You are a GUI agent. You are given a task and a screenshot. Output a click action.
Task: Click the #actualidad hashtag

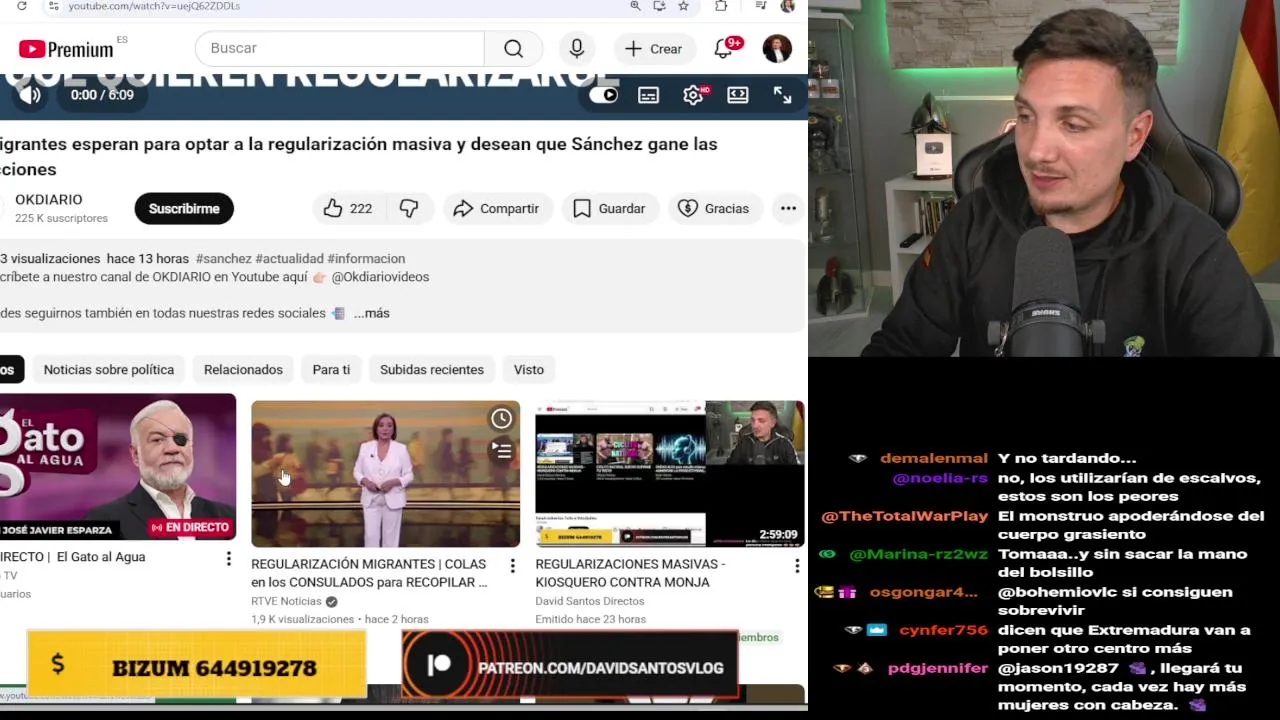(289, 259)
